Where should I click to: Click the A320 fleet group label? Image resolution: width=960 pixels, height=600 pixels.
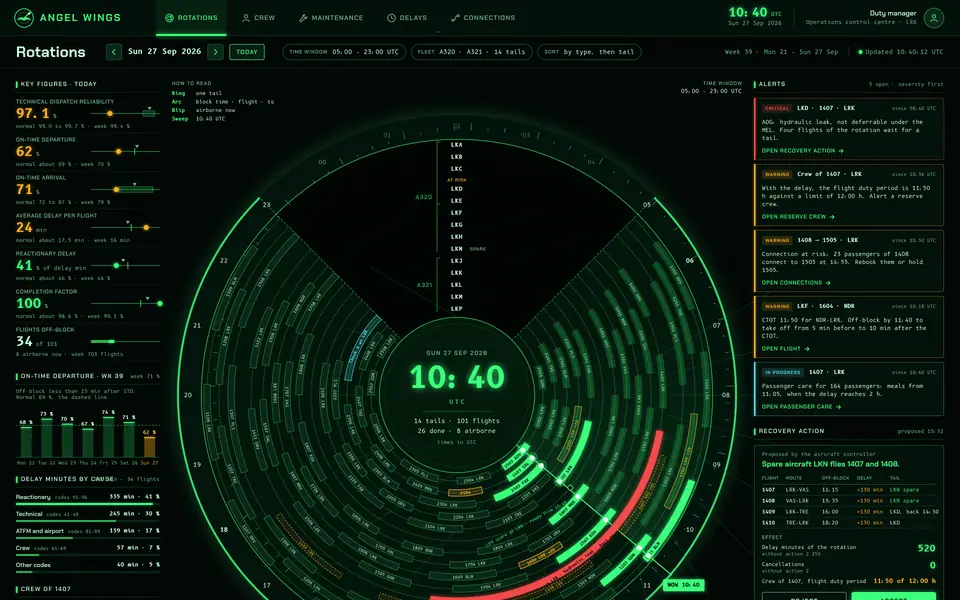click(x=424, y=197)
